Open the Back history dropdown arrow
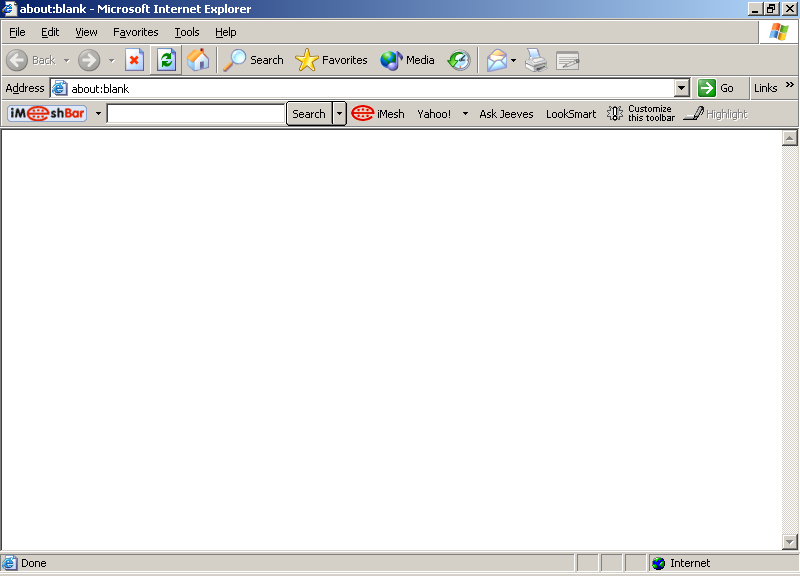This screenshot has height=576, width=800. 66,60
